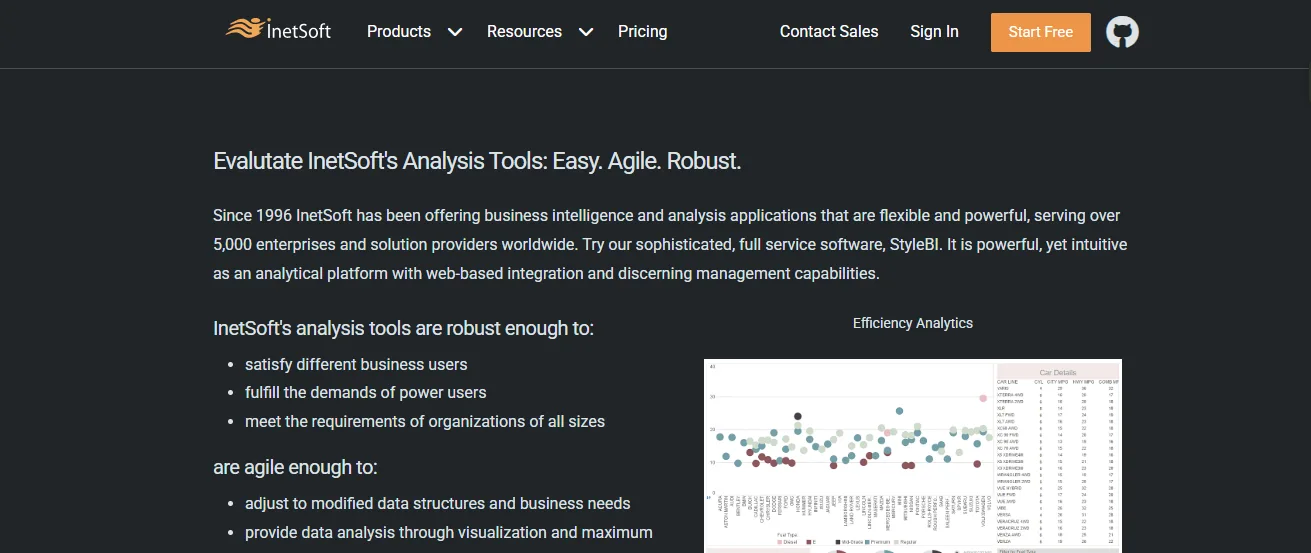Screen dimensions: 1311x553
Task: Open the GitHub icon link
Action: click(1122, 32)
